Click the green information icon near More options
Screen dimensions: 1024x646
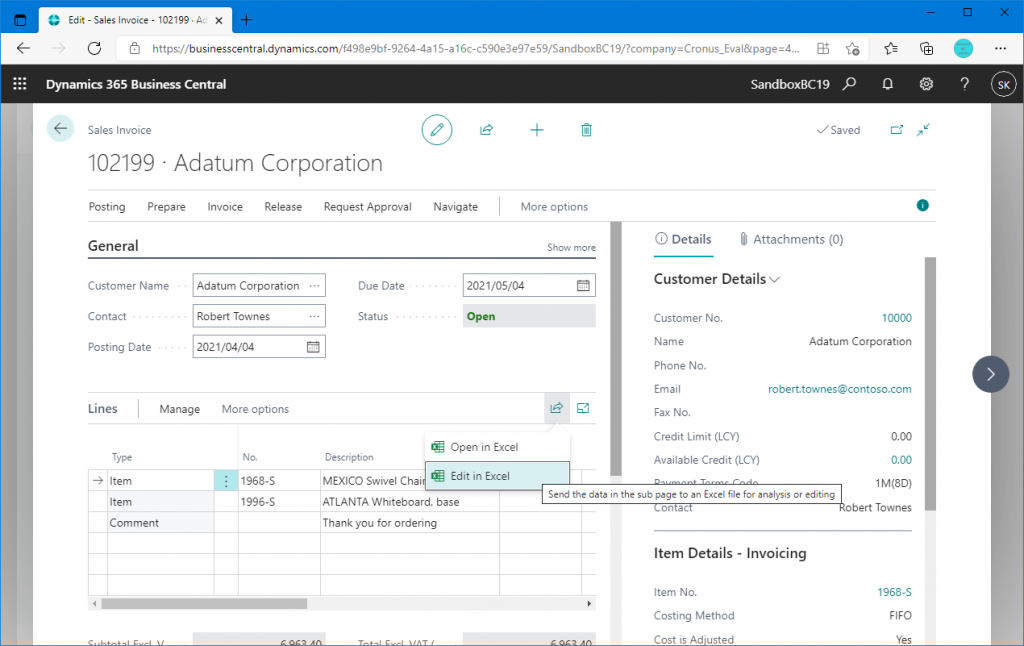point(923,206)
